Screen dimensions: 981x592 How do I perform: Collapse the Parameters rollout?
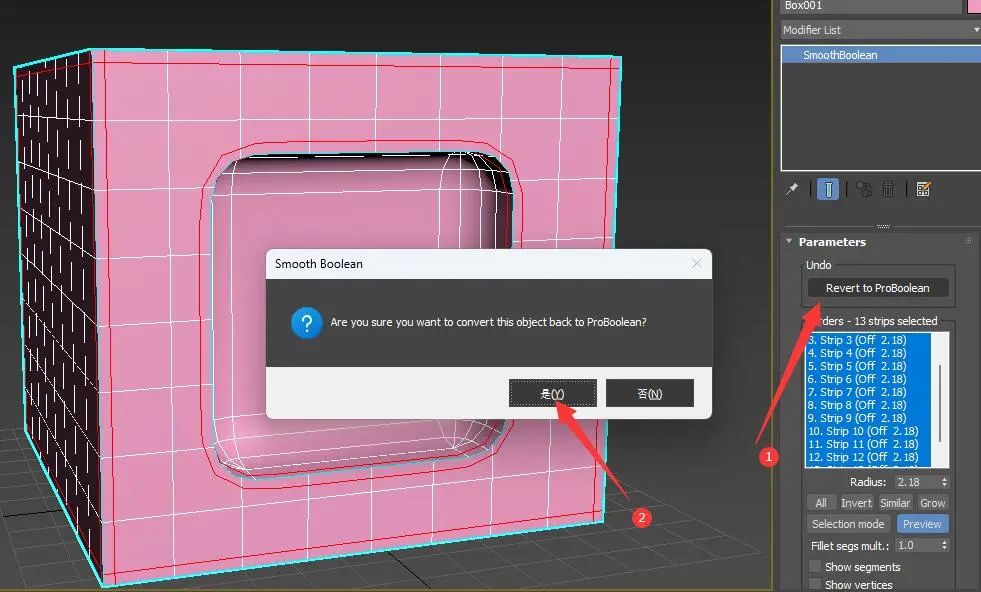(789, 242)
